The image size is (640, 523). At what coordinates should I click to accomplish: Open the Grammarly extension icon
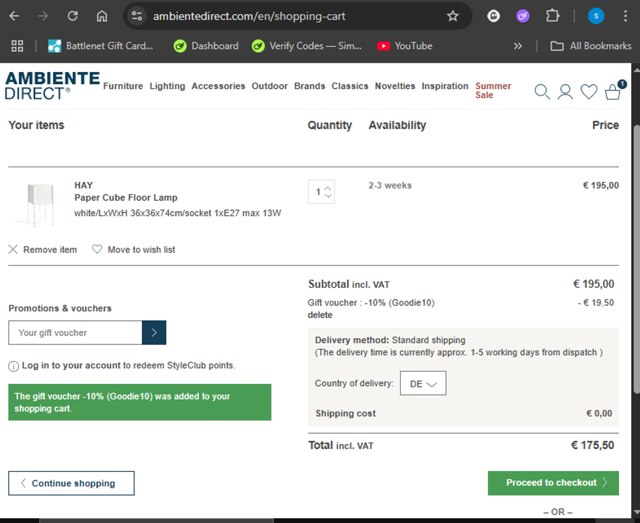point(493,16)
